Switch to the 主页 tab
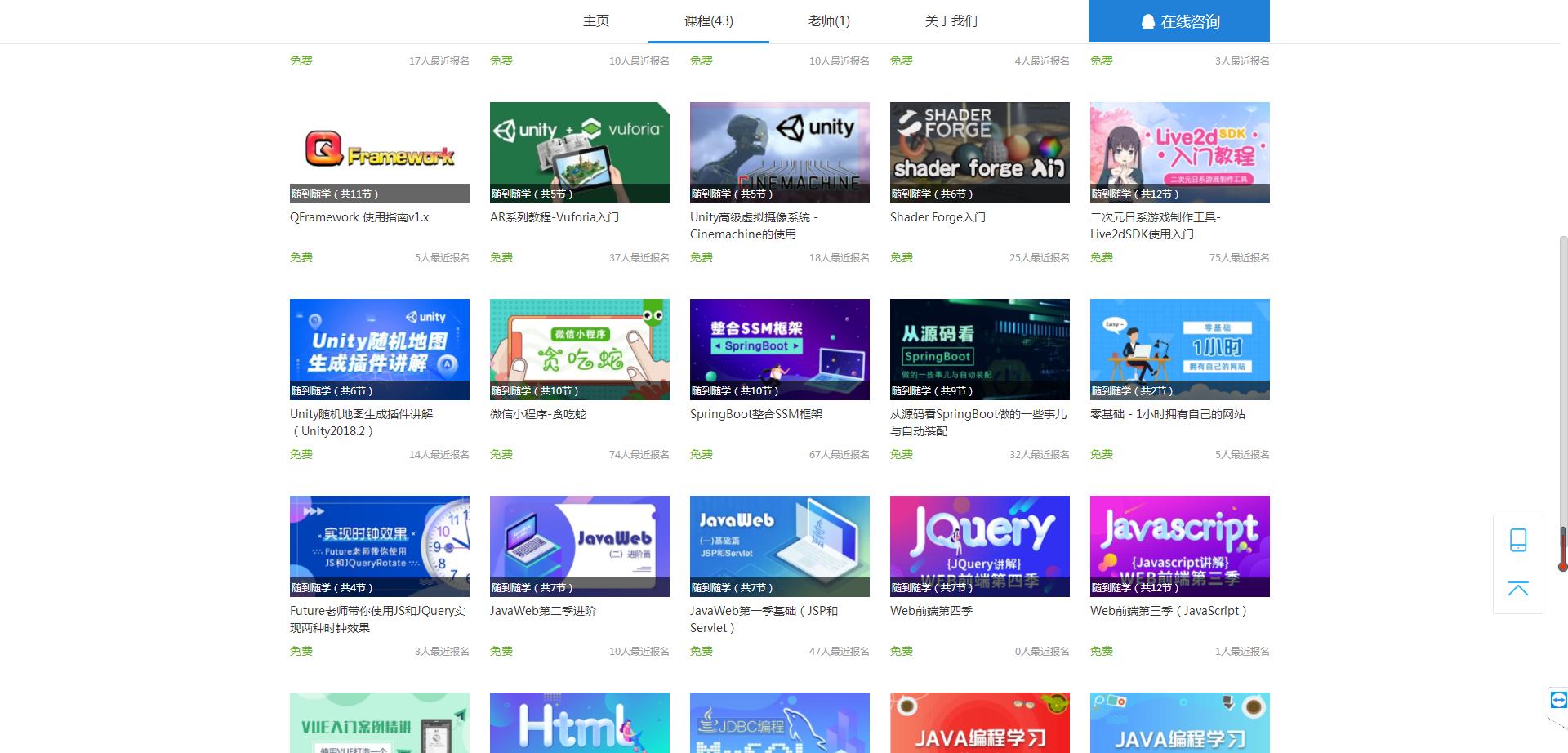Viewport: 1568px width, 753px height. point(595,21)
